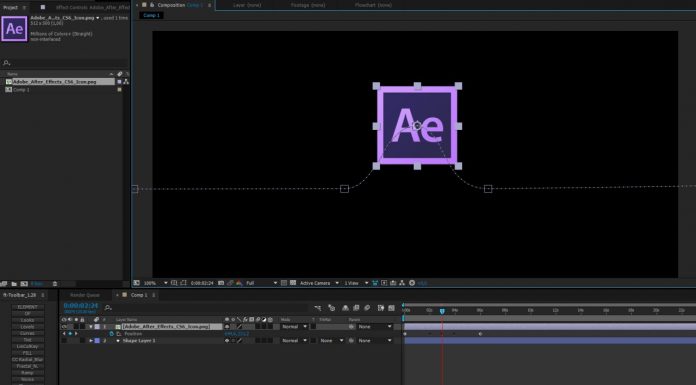696x385 pixels.
Task: Toggle the mask and shape path visibility icon
Action: click(x=183, y=283)
